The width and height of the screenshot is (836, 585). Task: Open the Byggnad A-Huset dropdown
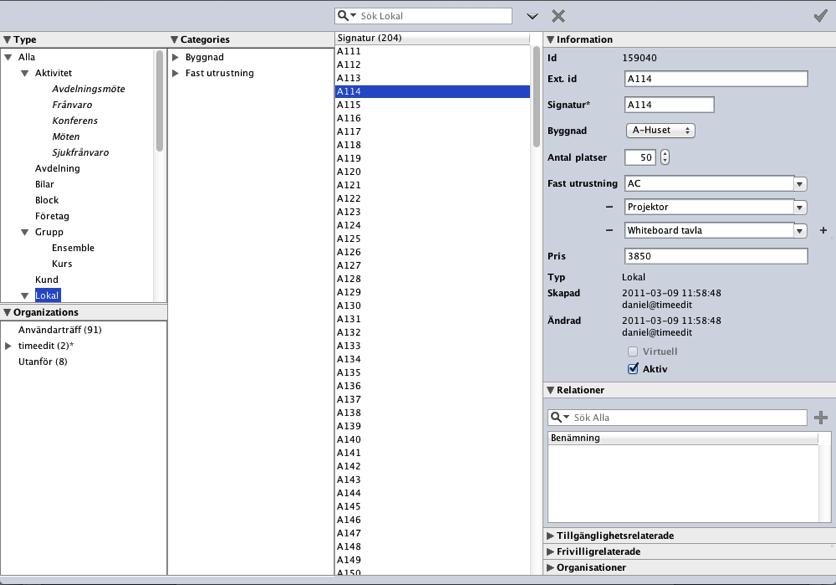pyautogui.click(x=660, y=130)
